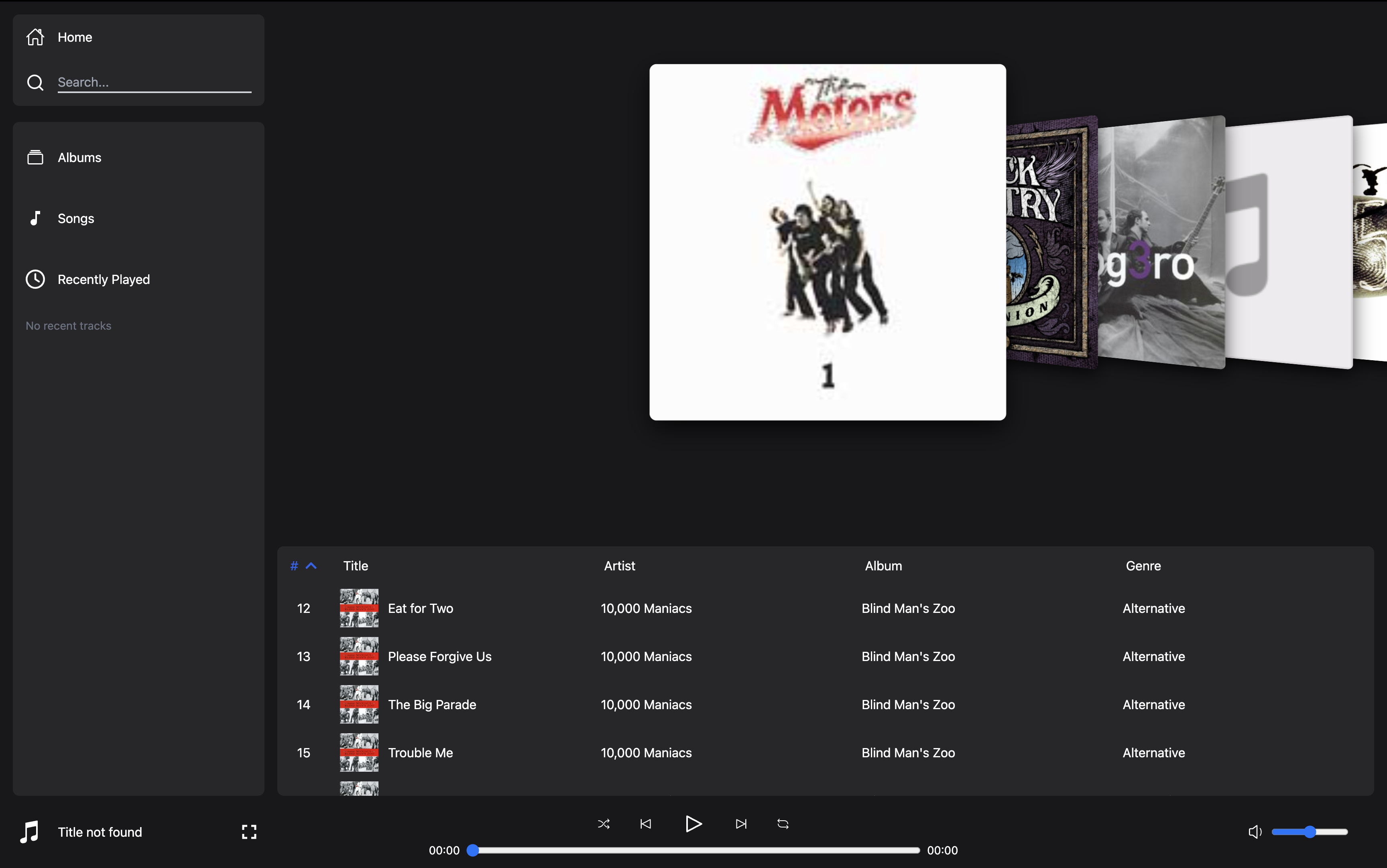Click the now-playing music note icon
The height and width of the screenshot is (868, 1387).
[29, 832]
